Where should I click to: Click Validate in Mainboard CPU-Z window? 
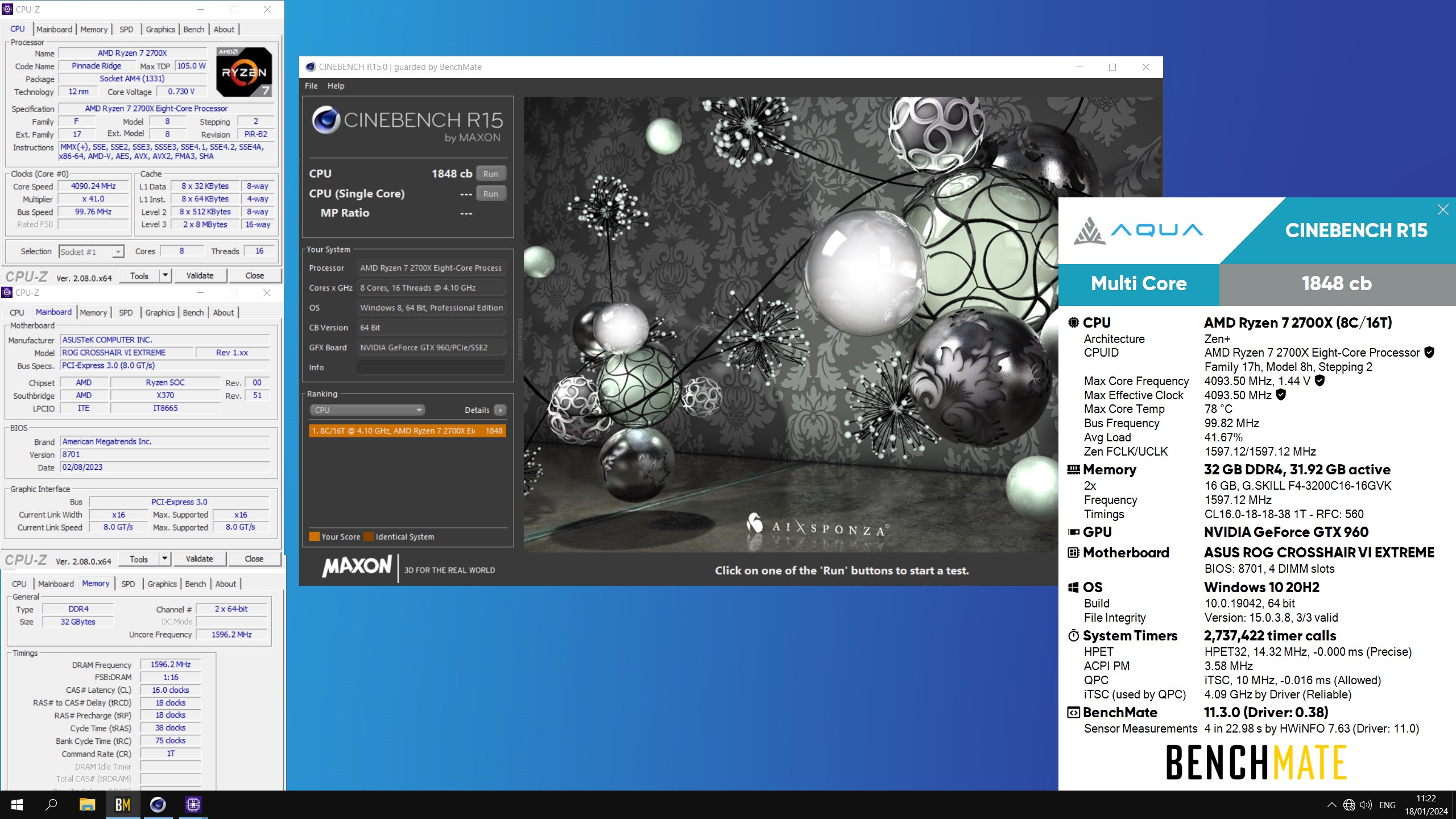point(199,559)
